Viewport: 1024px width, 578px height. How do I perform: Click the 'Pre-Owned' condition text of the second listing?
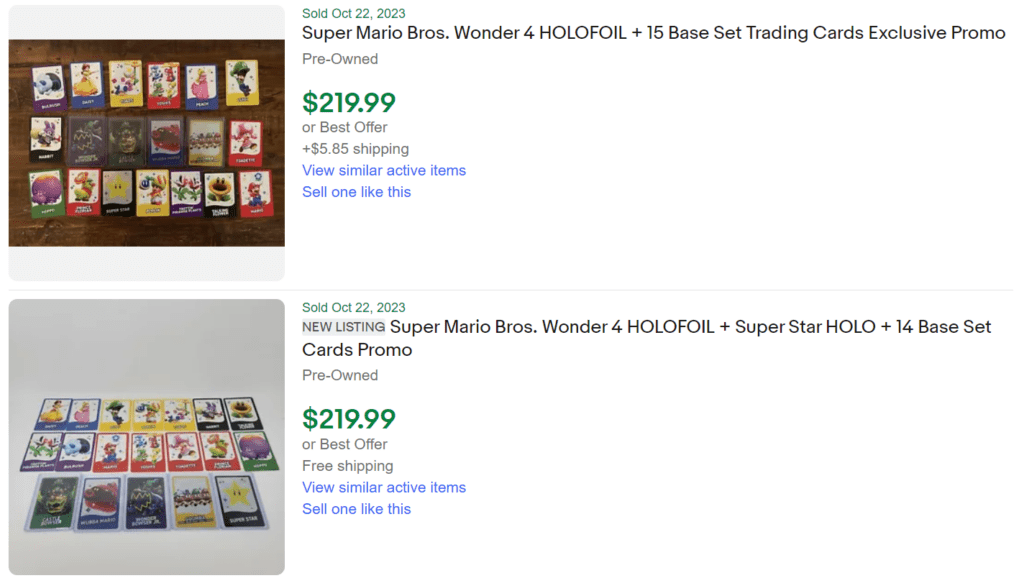pyautogui.click(x=339, y=375)
